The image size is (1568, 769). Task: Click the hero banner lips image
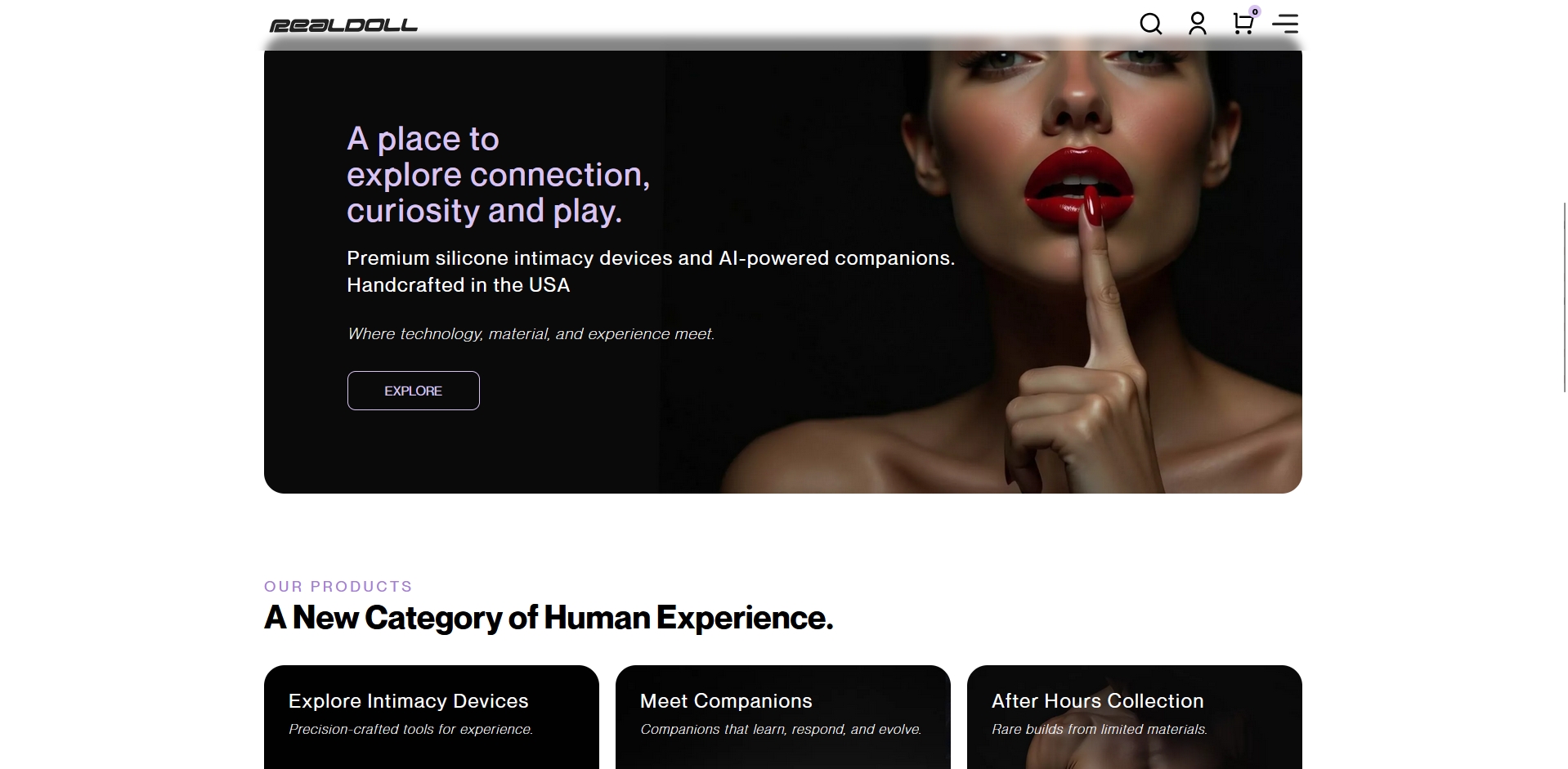tap(1077, 188)
